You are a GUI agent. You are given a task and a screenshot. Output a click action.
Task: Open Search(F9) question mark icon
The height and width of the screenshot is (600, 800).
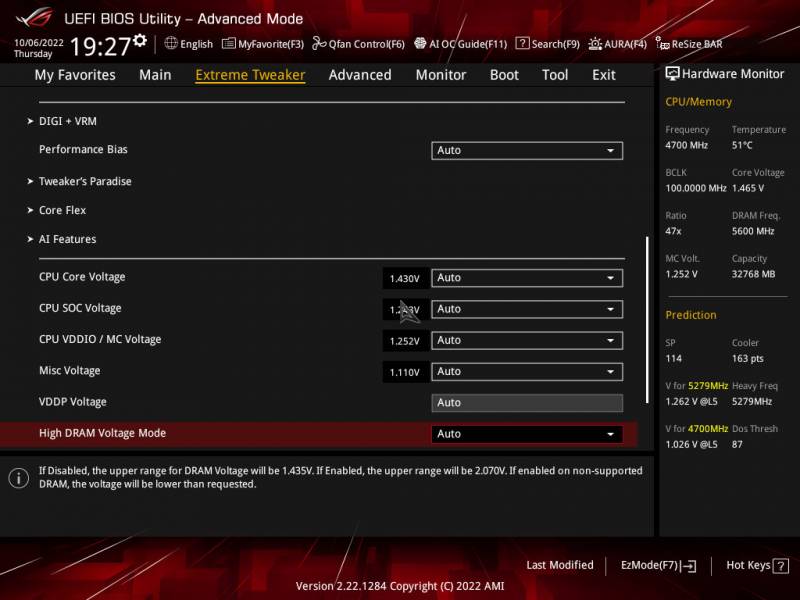[522, 43]
